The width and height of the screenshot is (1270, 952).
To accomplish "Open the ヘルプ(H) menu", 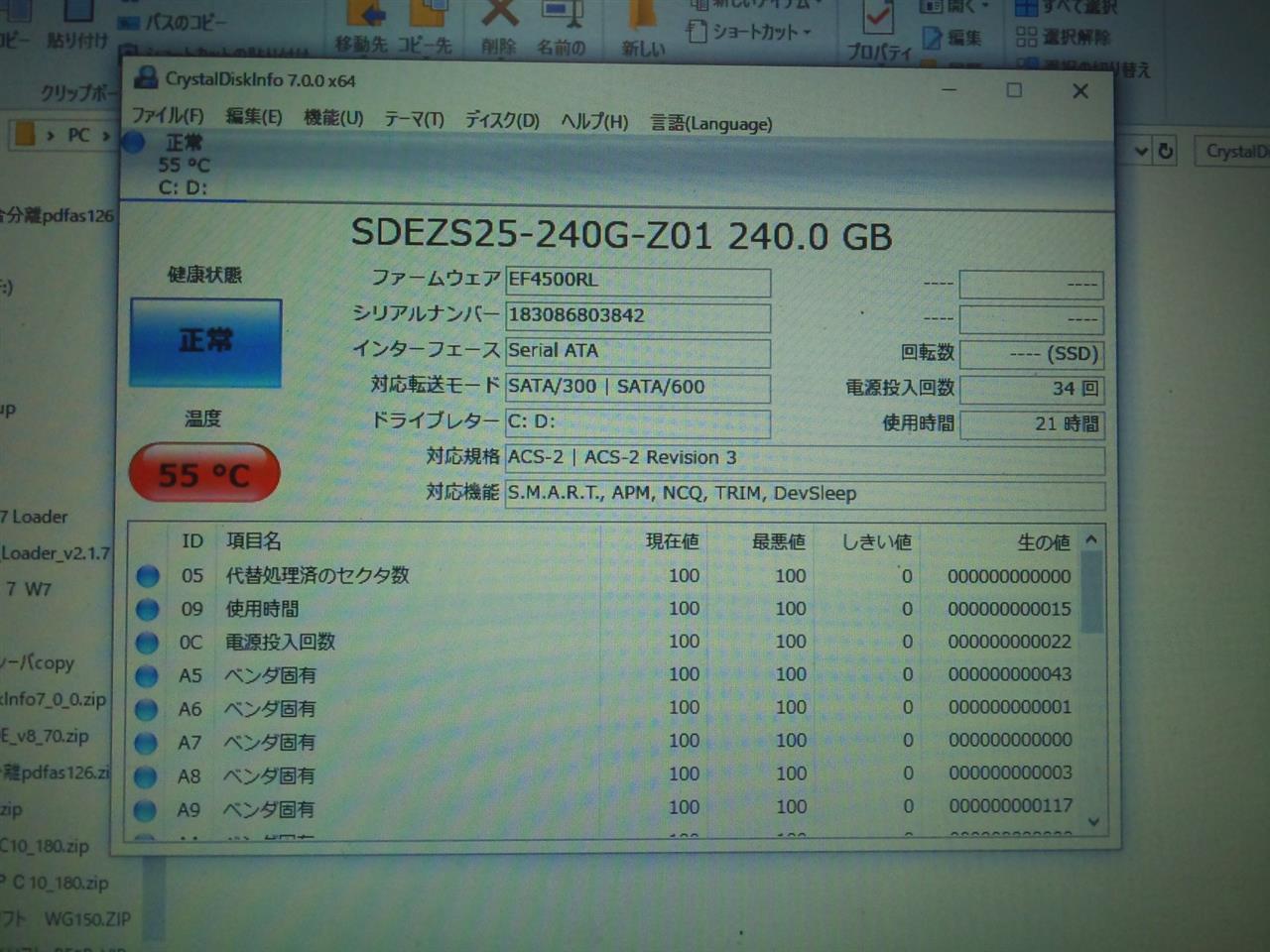I will (x=594, y=121).
